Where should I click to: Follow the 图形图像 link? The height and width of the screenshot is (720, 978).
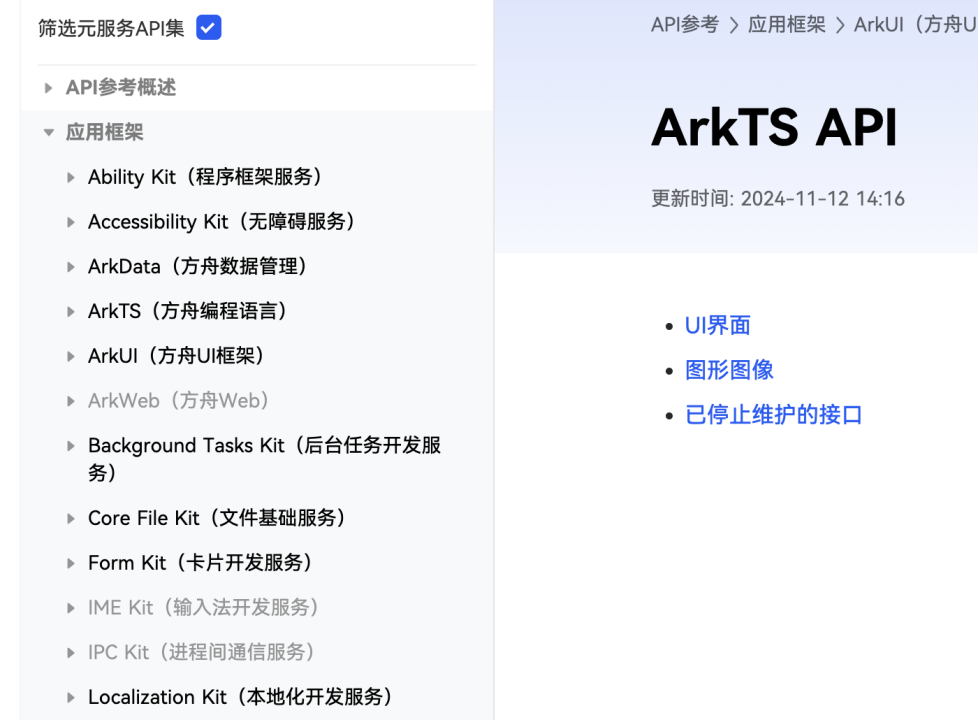729,370
